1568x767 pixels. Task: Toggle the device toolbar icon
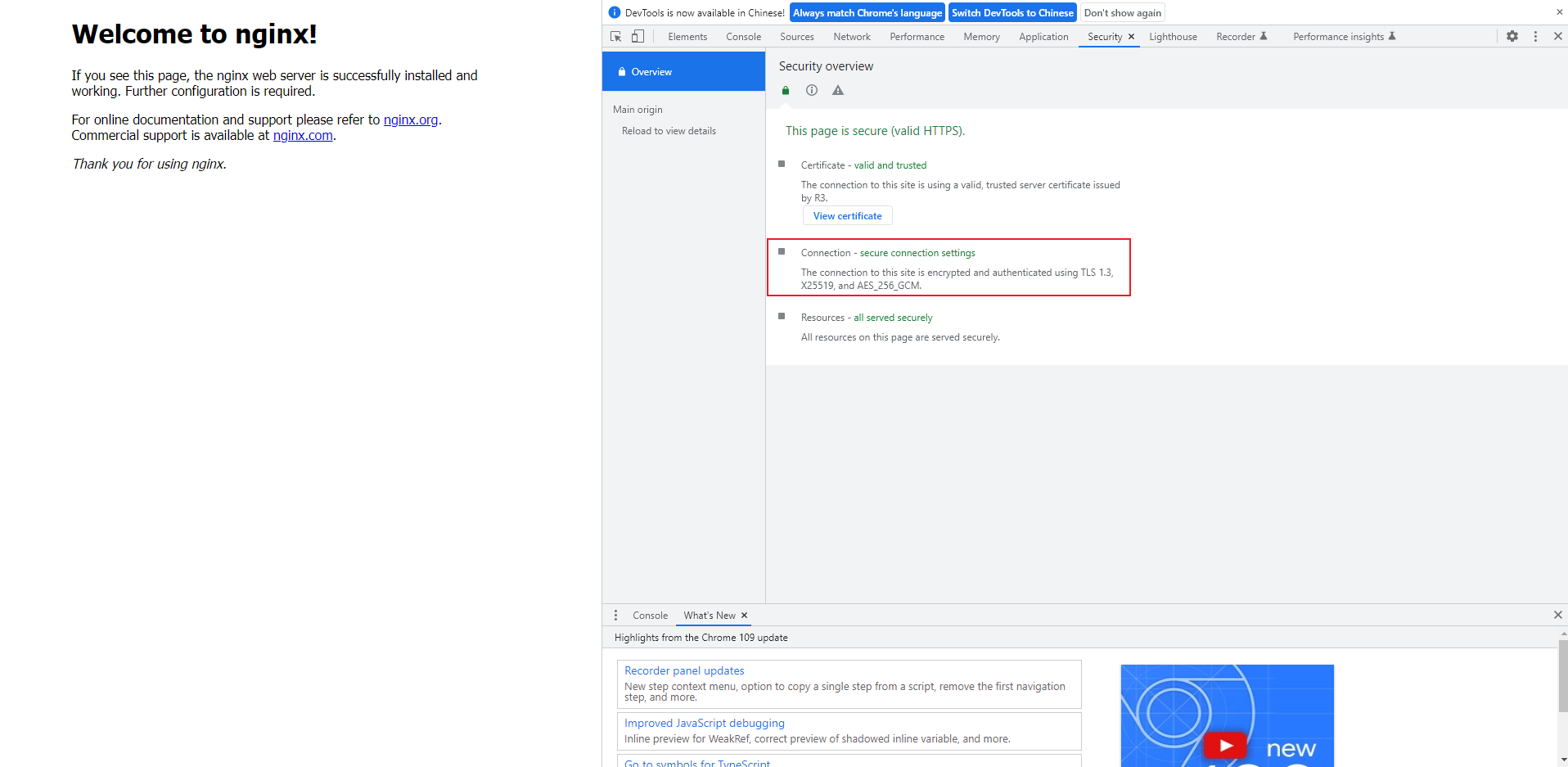tap(638, 37)
